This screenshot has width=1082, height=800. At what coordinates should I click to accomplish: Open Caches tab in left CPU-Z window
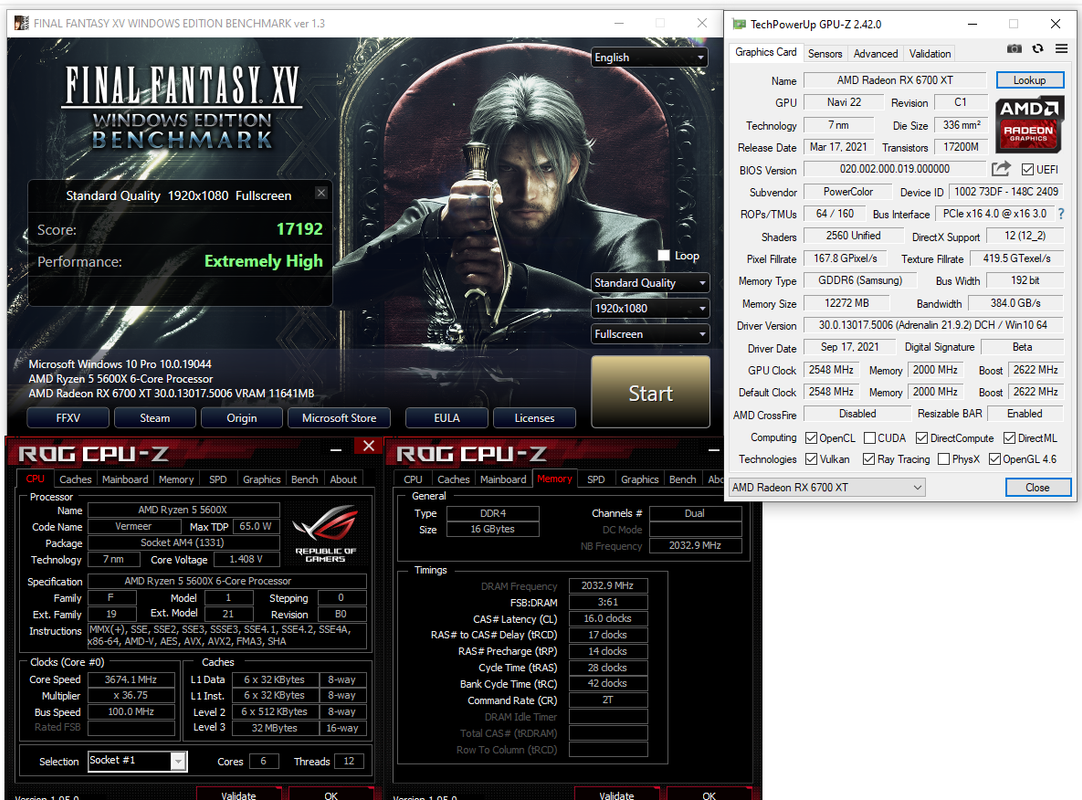[75, 479]
